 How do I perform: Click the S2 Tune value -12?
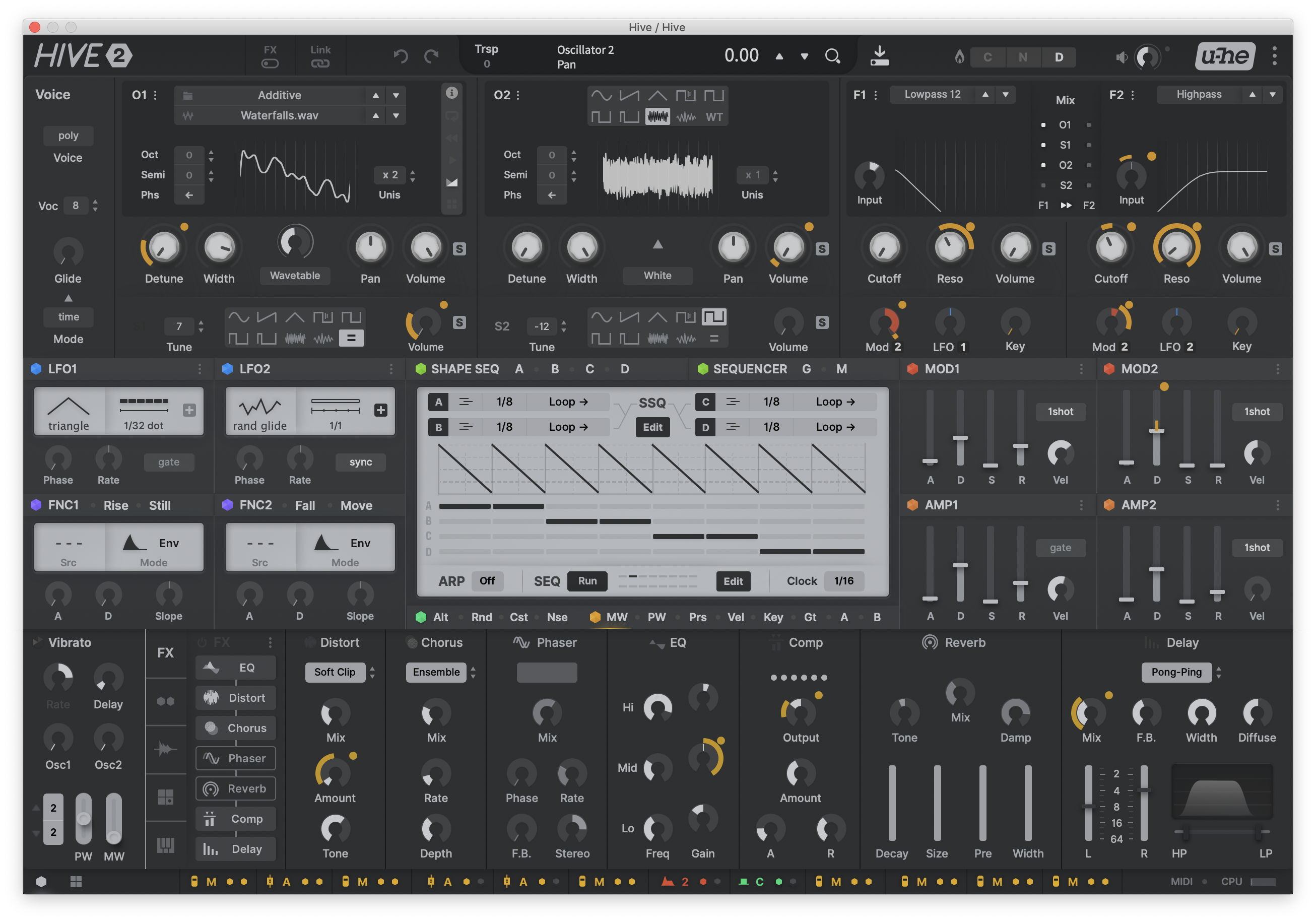pos(542,326)
